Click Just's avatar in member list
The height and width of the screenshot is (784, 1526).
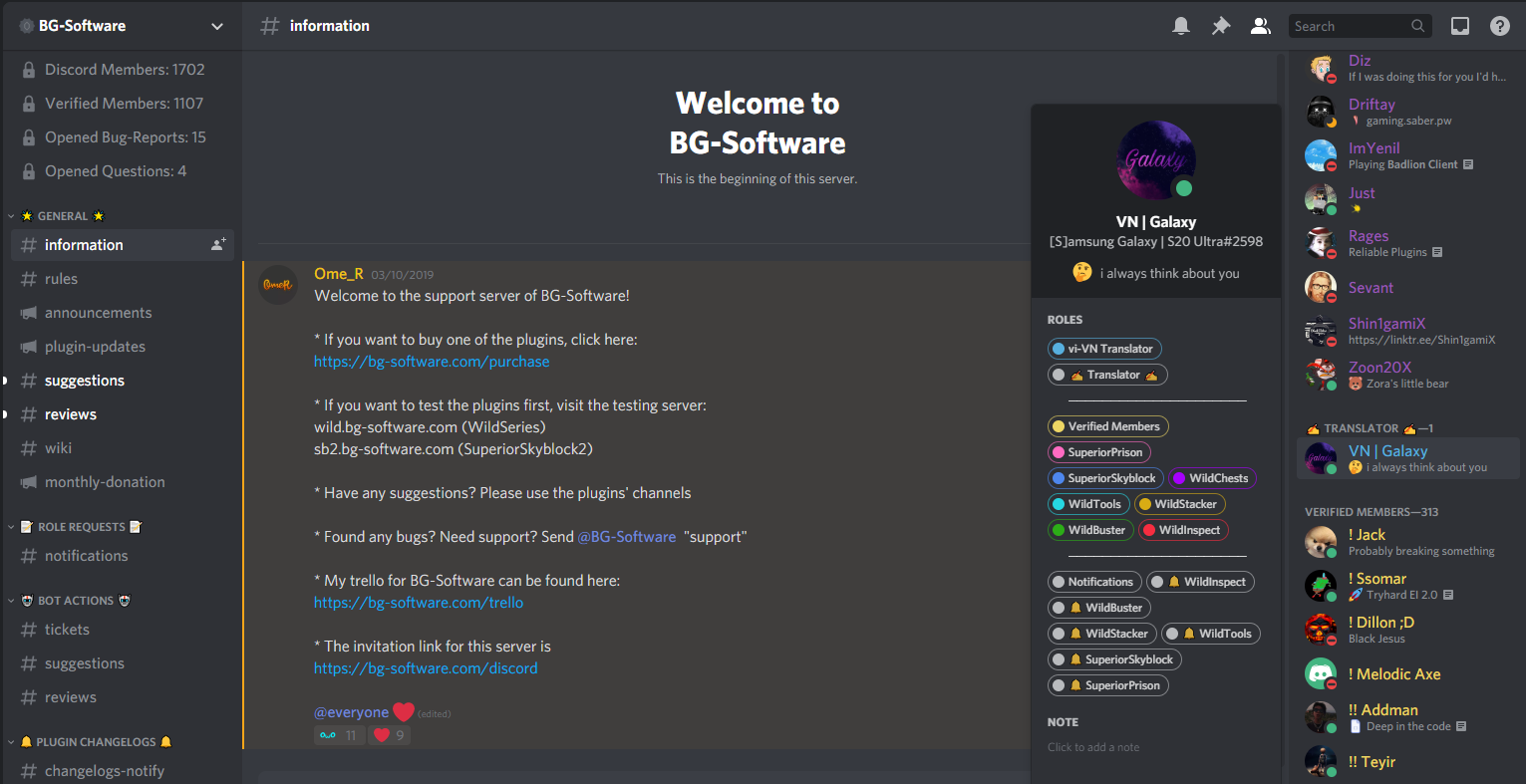point(1321,199)
